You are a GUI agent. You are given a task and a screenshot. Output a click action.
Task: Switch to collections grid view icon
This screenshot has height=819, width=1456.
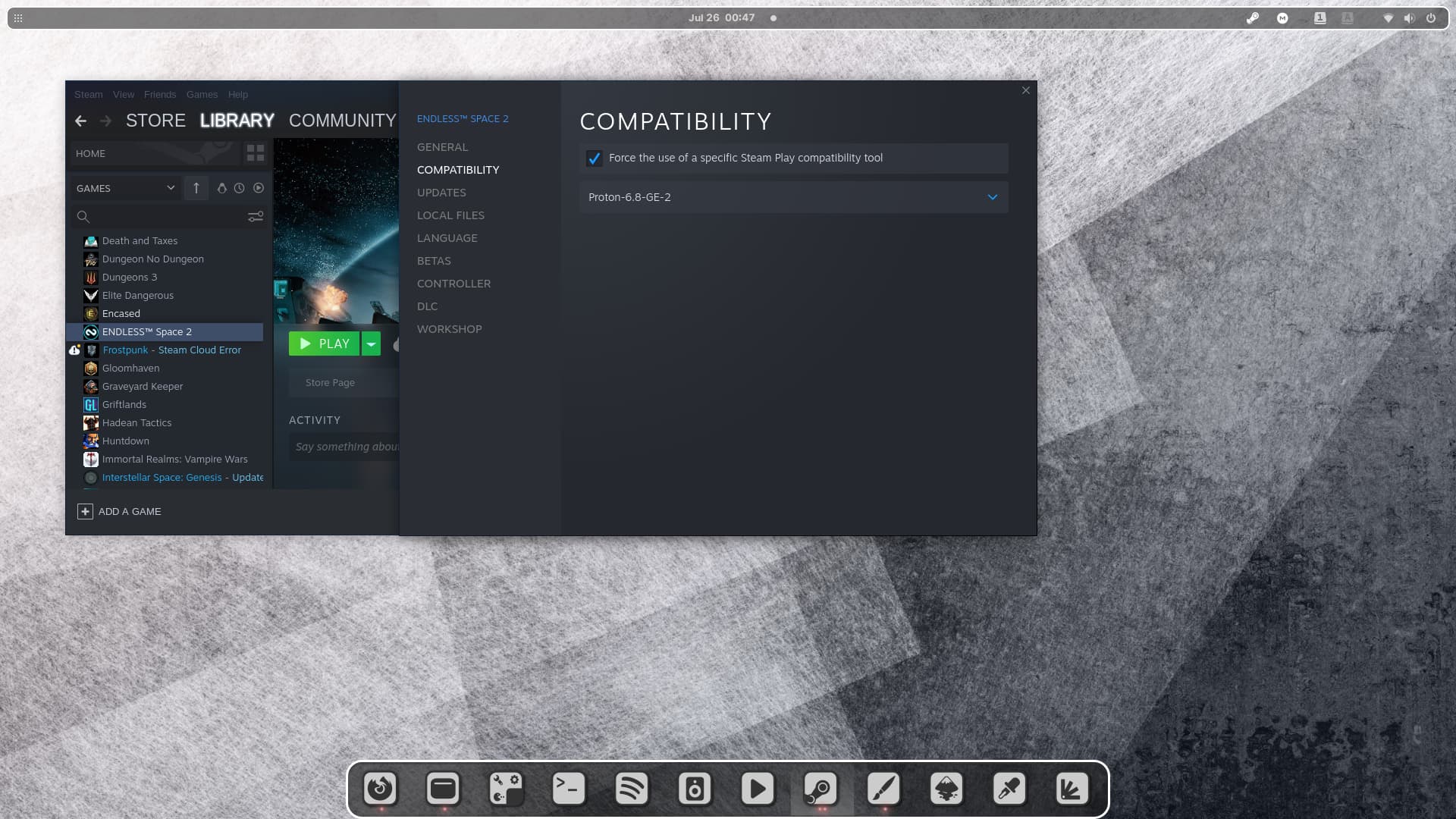coord(256,153)
